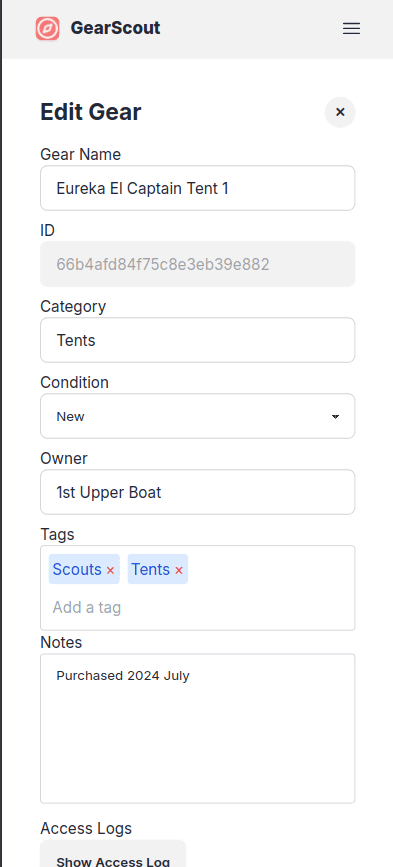Click the GearScout compass logo icon
Viewport: 393px width, 867px height.
click(48, 28)
